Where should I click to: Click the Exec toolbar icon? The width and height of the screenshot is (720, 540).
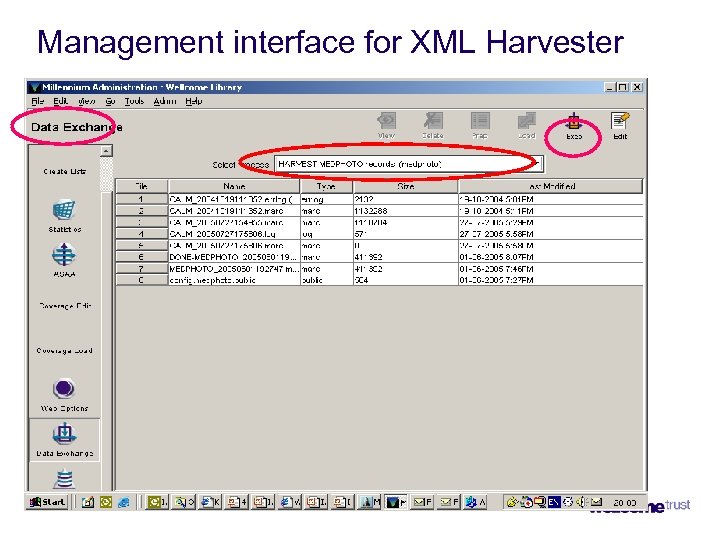tap(573, 121)
